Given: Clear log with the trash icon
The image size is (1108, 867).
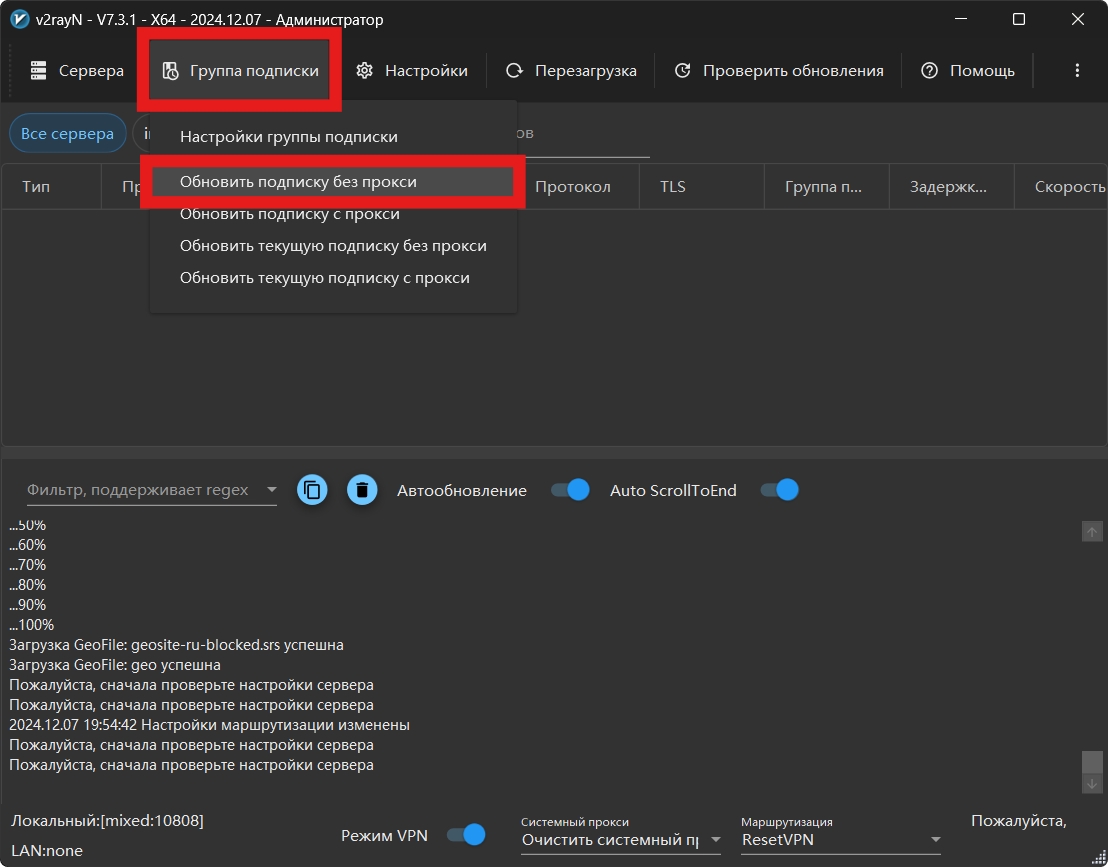Looking at the screenshot, I should [362, 490].
